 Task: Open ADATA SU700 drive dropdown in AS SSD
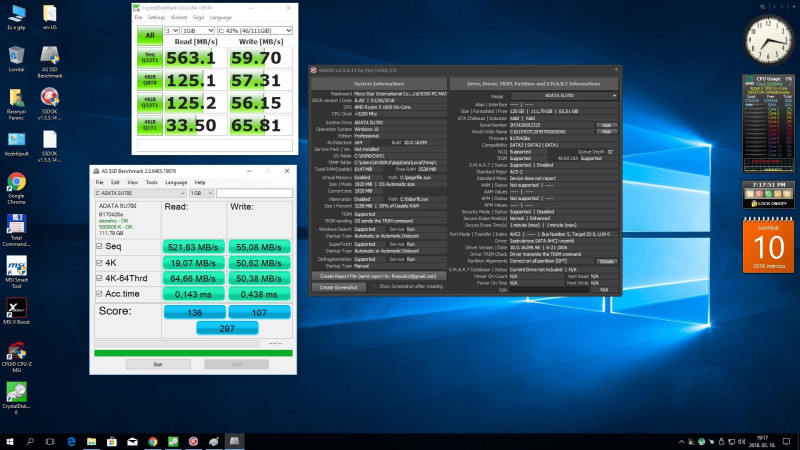[x=140, y=193]
